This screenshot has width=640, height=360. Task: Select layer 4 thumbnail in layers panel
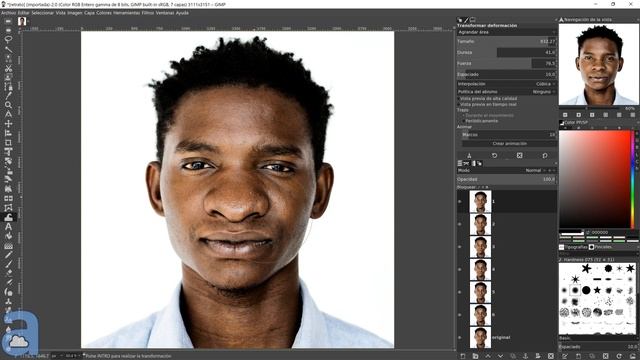pos(480,269)
